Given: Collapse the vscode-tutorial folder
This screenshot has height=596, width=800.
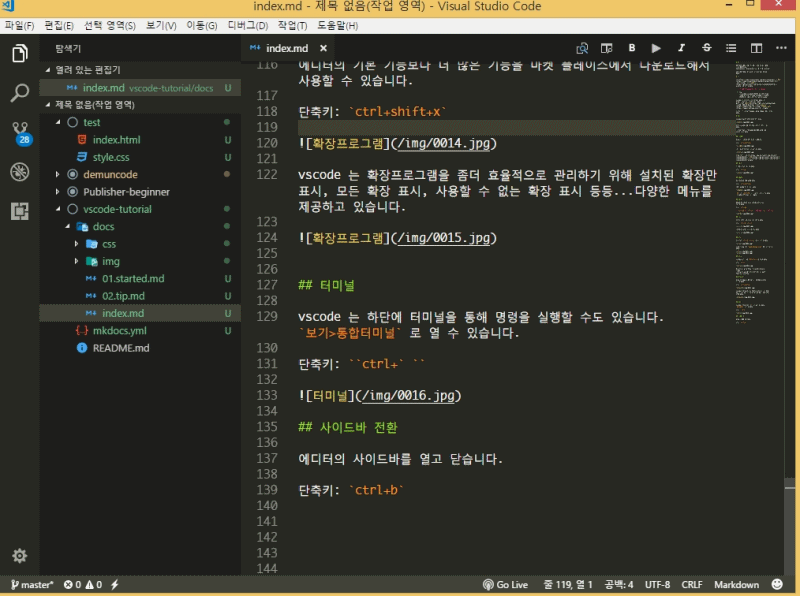Looking at the screenshot, I should point(140,209).
